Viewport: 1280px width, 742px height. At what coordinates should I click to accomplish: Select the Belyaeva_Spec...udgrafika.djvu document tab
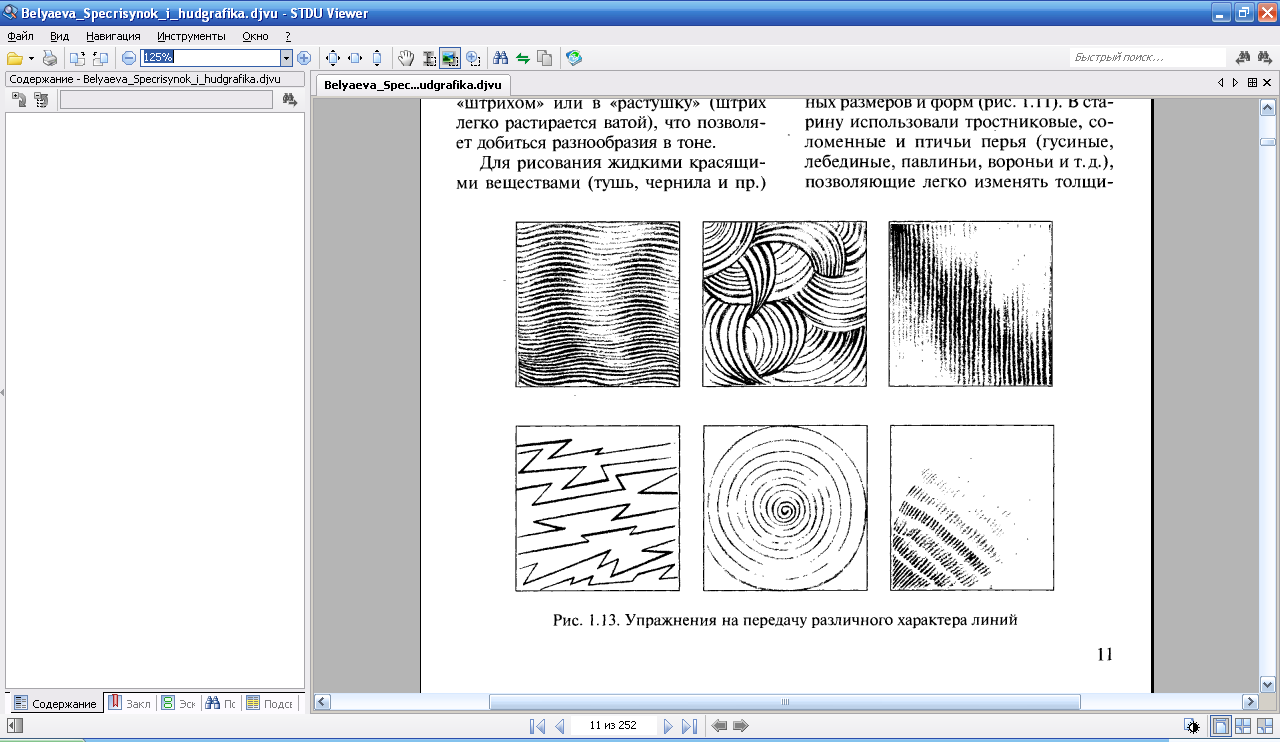click(x=413, y=85)
